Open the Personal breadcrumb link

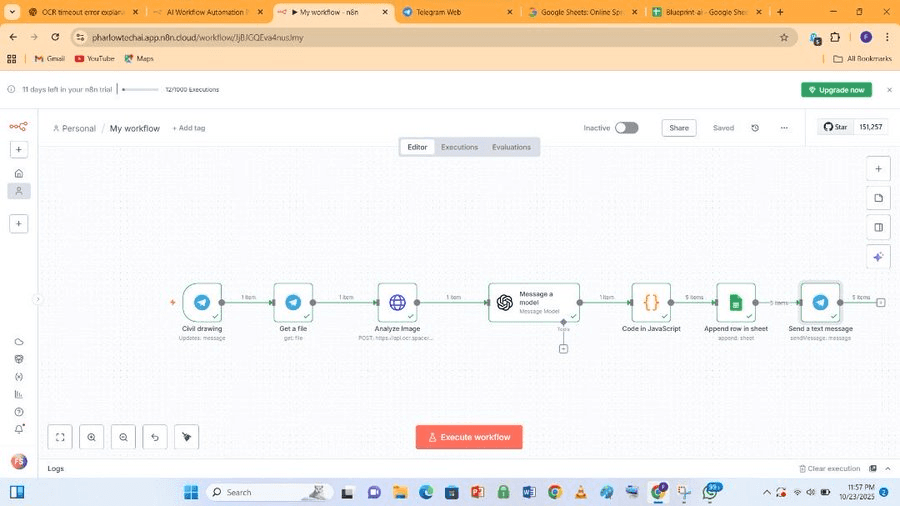[74, 129]
